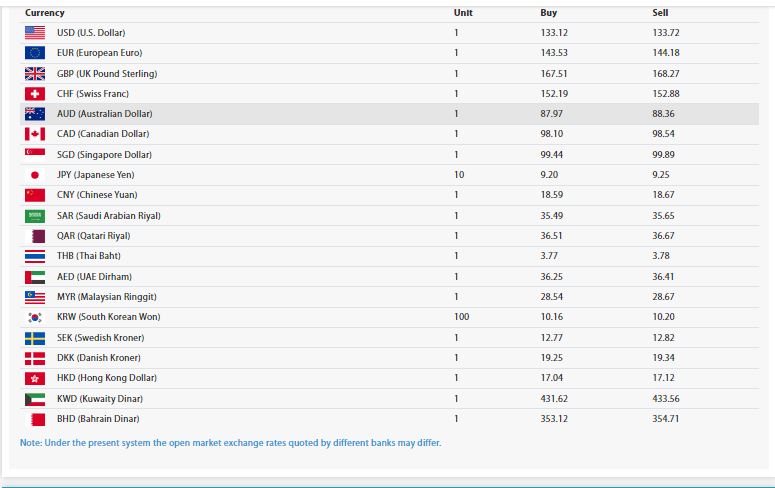The image size is (775, 488).
Task: Click the South Korean flag icon
Action: [35, 317]
